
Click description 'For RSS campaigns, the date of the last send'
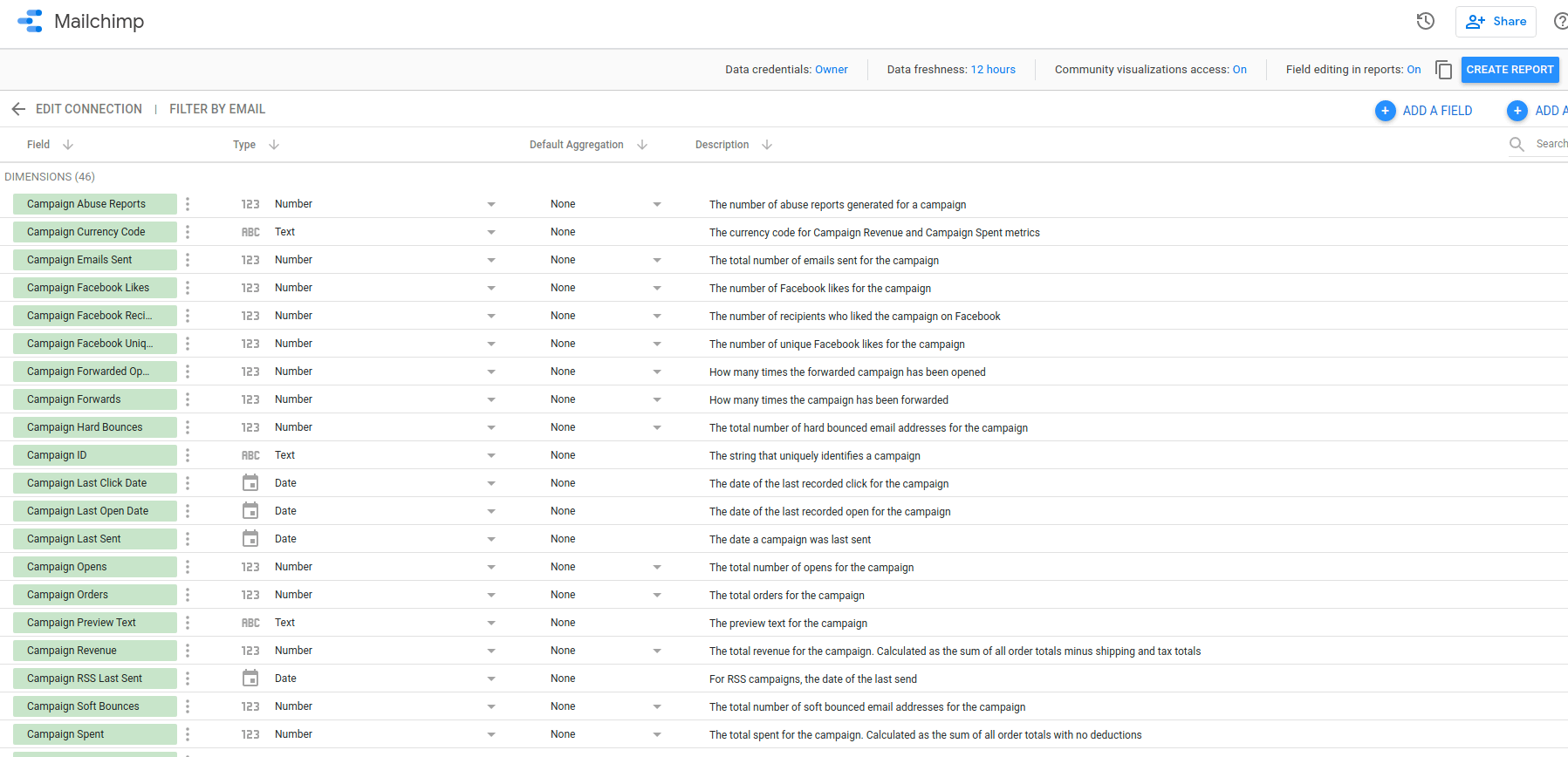(812, 679)
